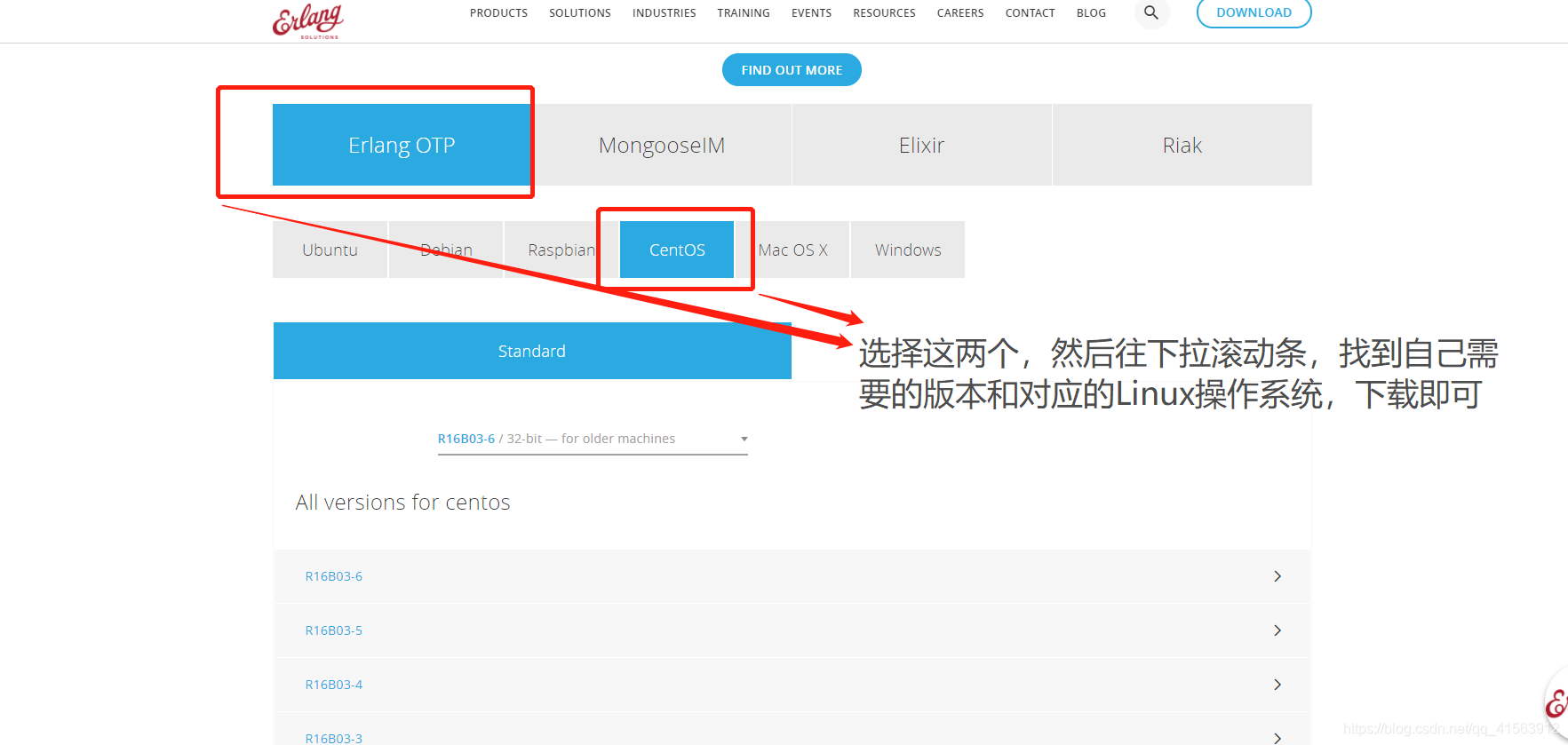Choose the Raspbian platform tab
Screen dimensions: 1568x745
pos(561,250)
